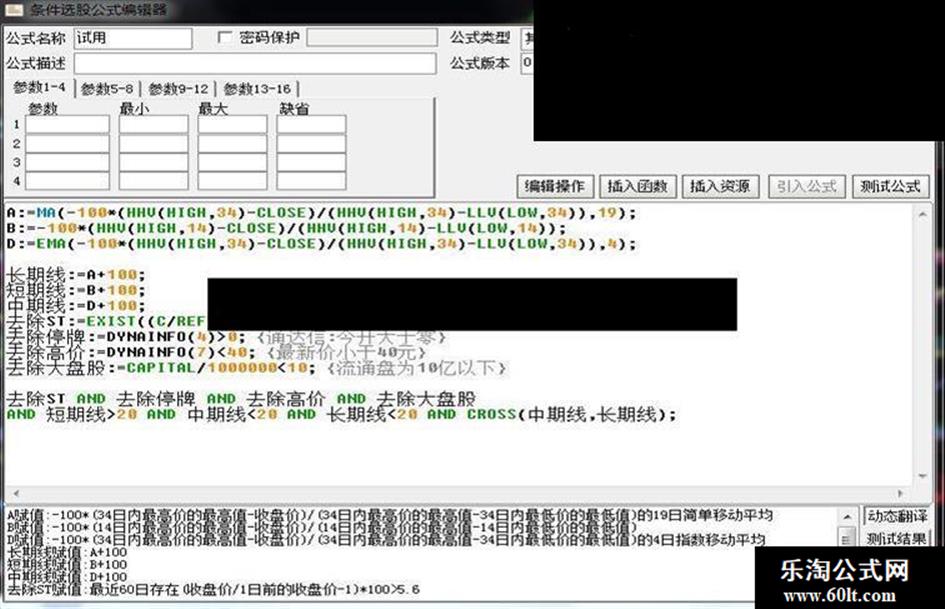Click row 1 缺省 value field
This screenshot has width=945, height=609.
311,124
